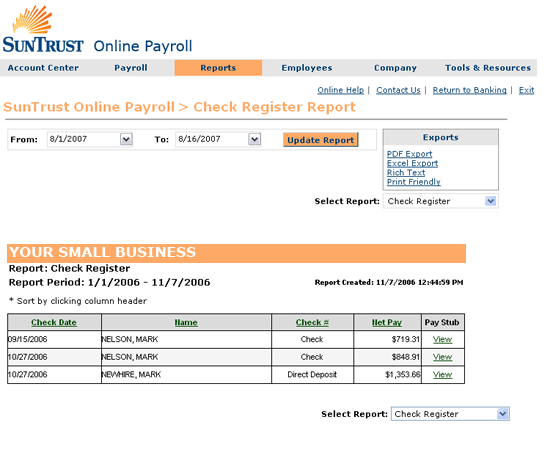Screen dimensions: 550x450
Task: Sort by Check # column header
Action: [312, 322]
